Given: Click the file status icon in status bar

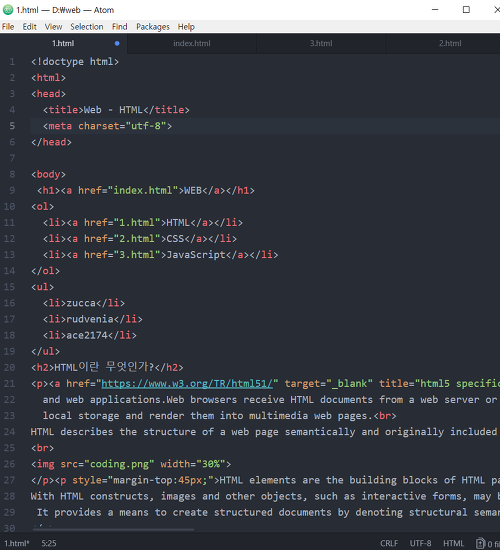Looking at the screenshot, I should [480, 543].
